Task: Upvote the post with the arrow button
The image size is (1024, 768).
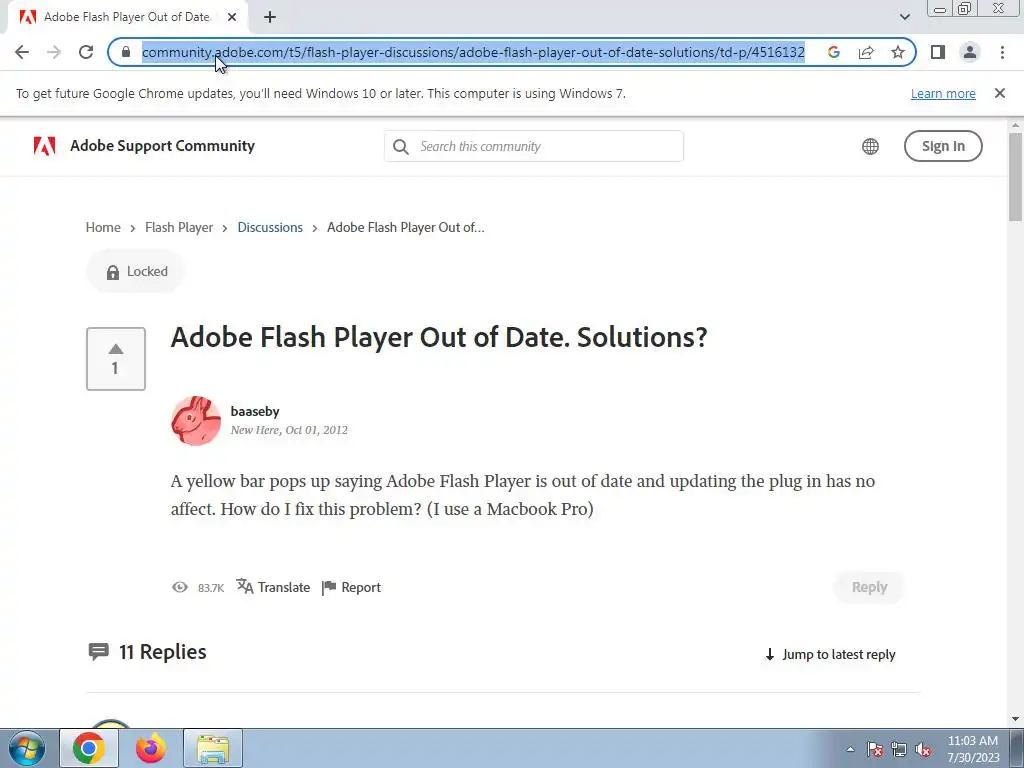Action: pos(116,359)
